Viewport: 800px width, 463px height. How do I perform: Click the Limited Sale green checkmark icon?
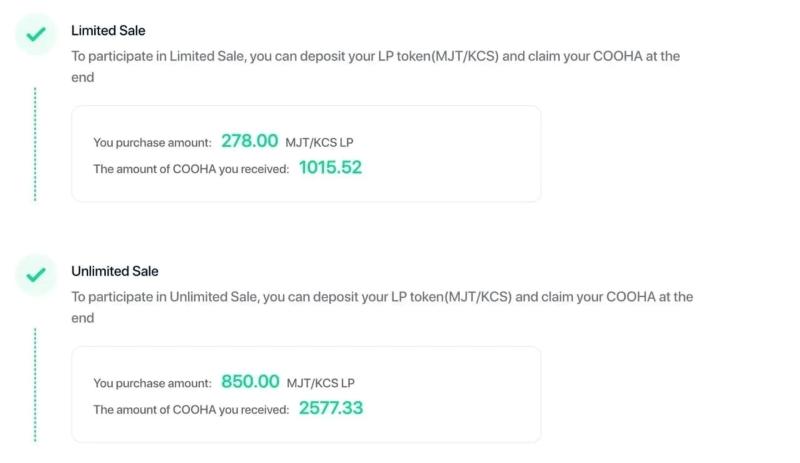[36, 34]
